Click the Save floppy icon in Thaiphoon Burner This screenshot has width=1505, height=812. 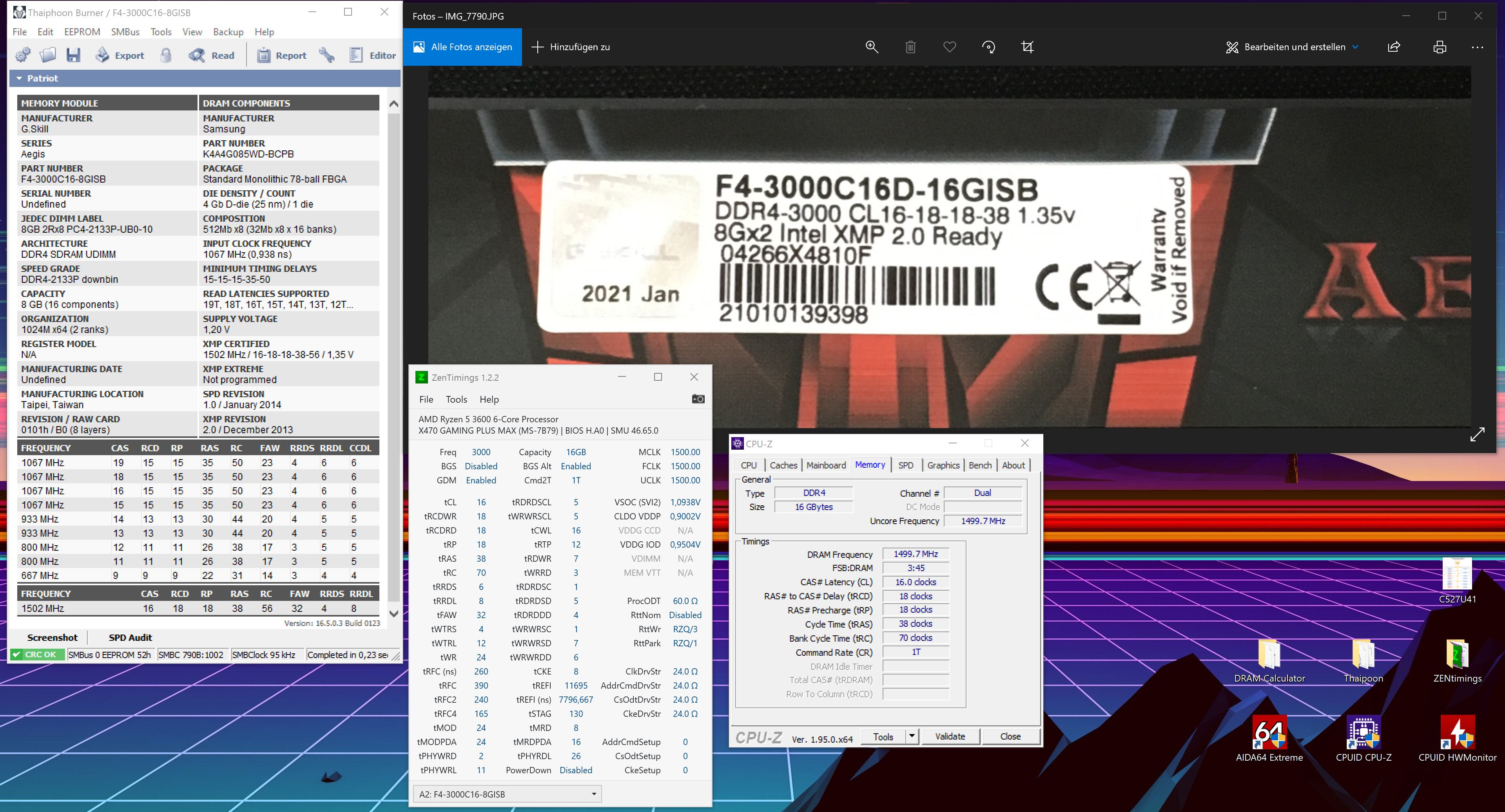[x=73, y=56]
